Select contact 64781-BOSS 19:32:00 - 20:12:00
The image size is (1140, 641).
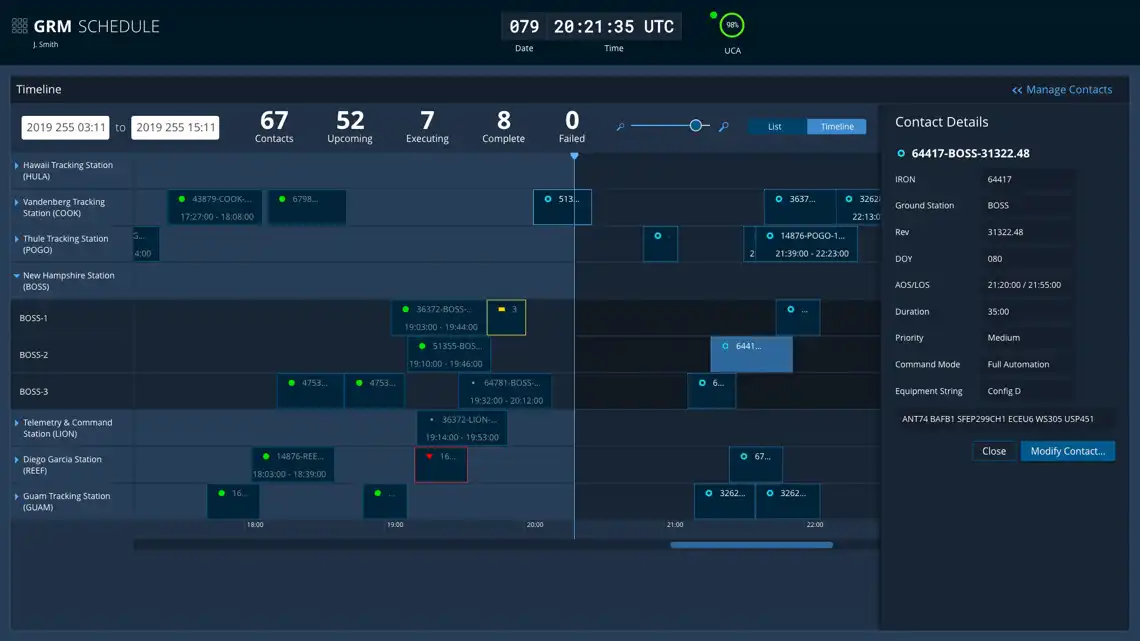tap(505, 392)
